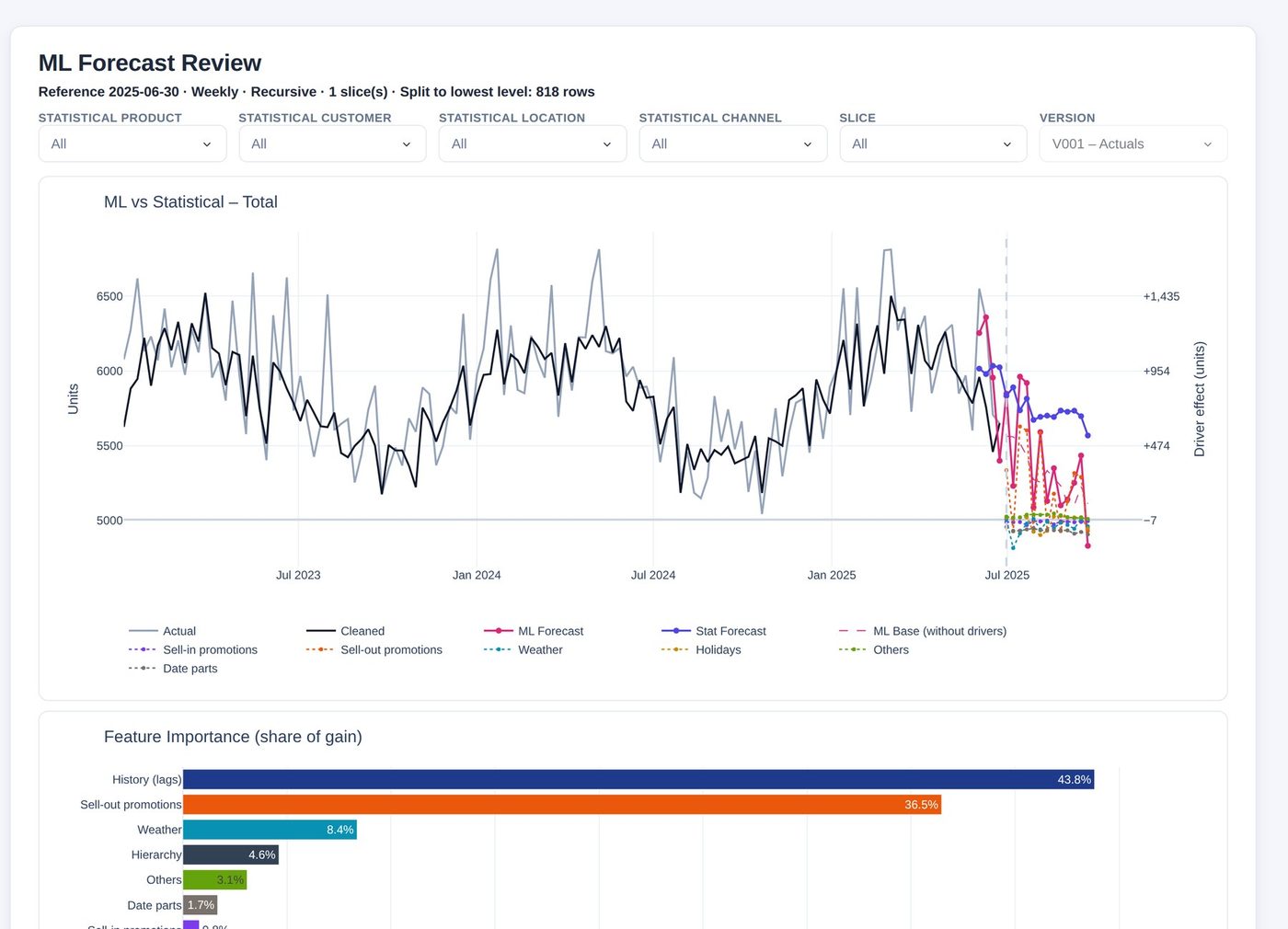
Task: Select the Date parts 1.7% bar
Action: [x=201, y=905]
